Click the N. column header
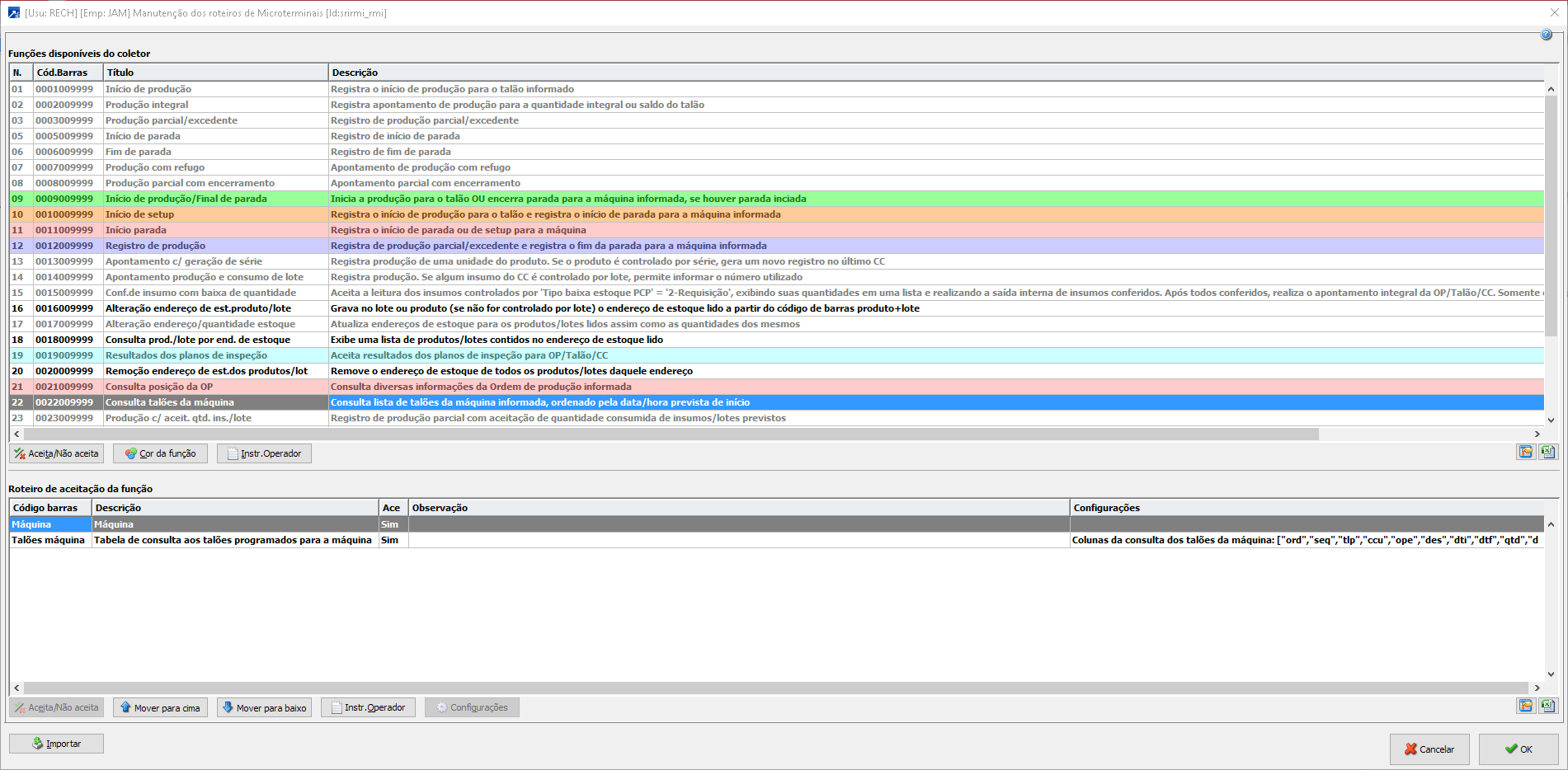This screenshot has width=1568, height=770. pyautogui.click(x=21, y=73)
